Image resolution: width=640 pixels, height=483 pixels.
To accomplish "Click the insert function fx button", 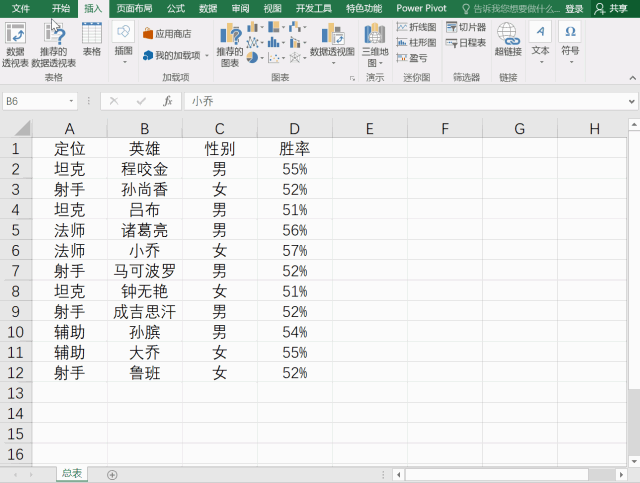I will pos(167,101).
